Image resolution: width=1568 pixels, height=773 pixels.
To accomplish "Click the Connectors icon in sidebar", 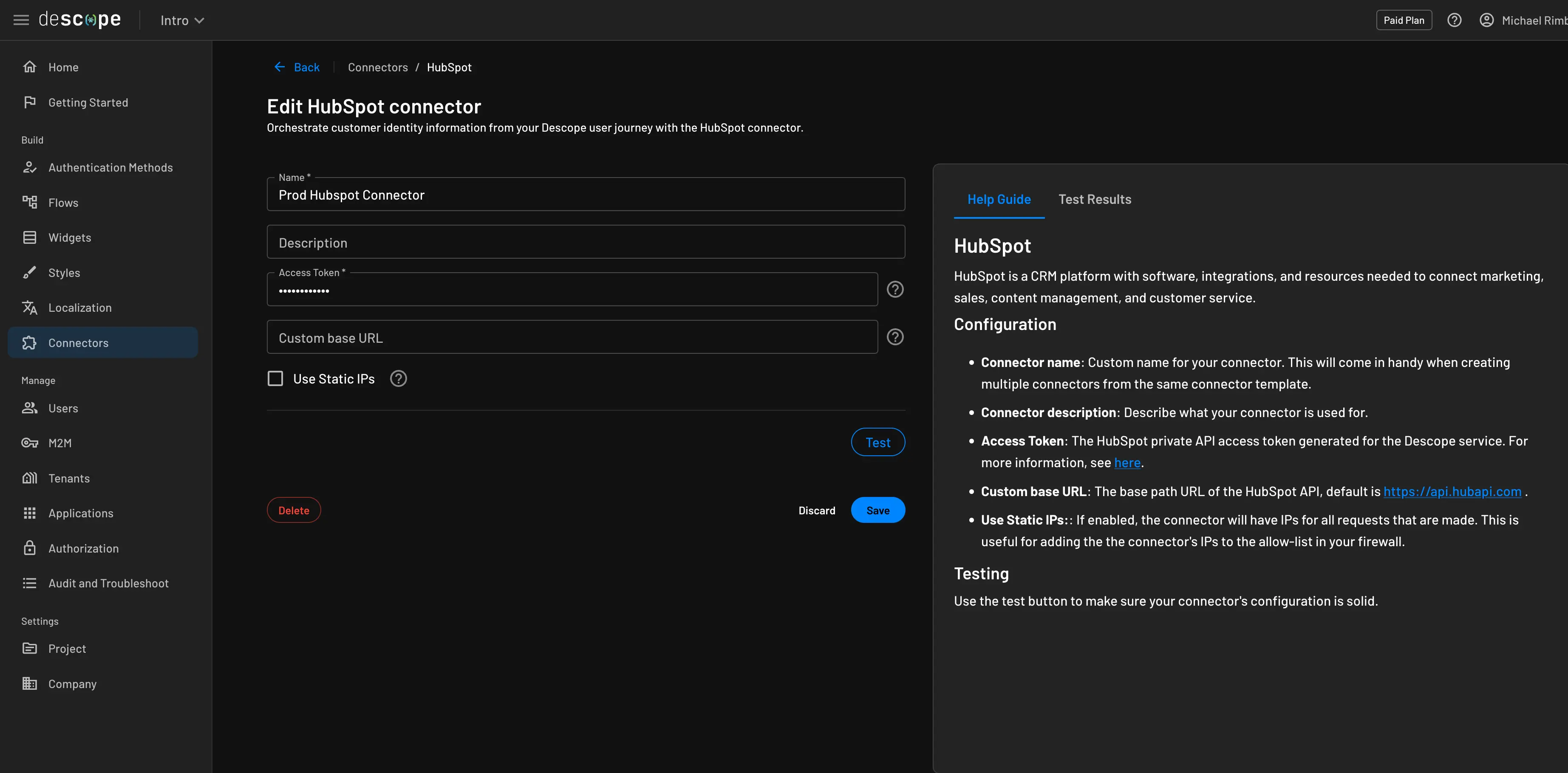I will [x=29, y=342].
